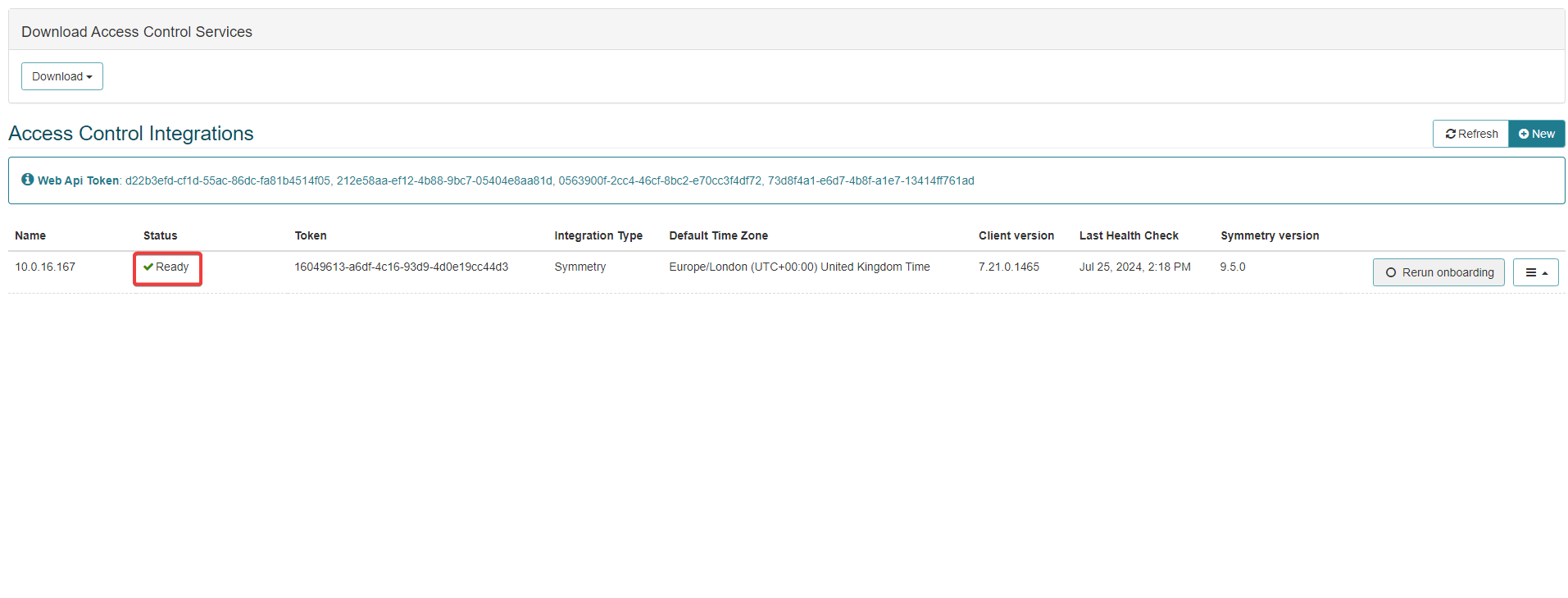Click the Refresh icon button
This screenshot has height=598, width=1568.
click(1450, 134)
